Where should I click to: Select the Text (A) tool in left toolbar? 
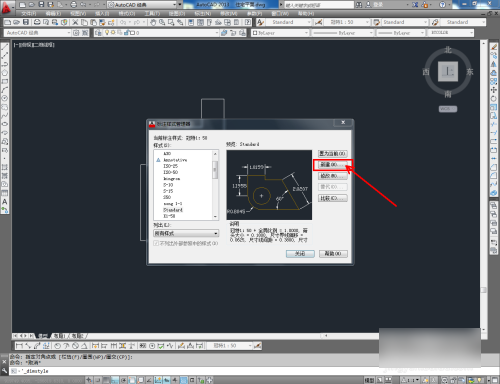coord(5,202)
